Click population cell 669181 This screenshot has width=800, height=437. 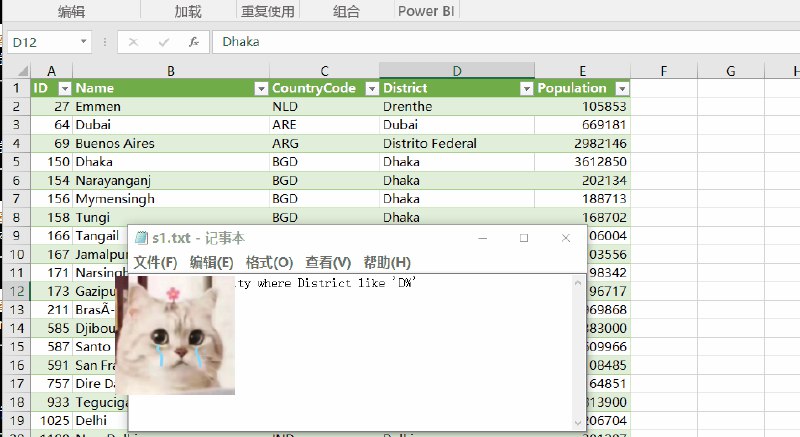[x=583, y=125]
